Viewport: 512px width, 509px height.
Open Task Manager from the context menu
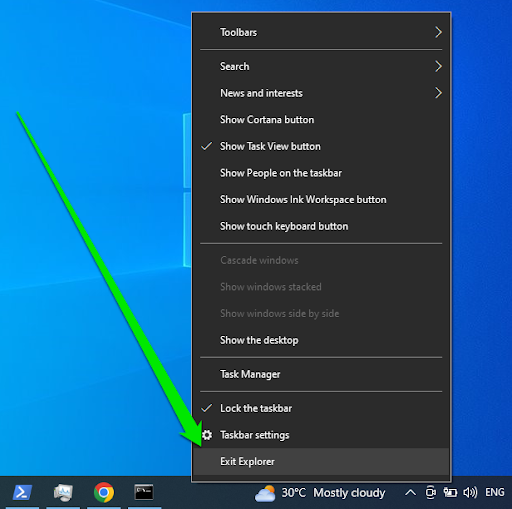pos(321,374)
